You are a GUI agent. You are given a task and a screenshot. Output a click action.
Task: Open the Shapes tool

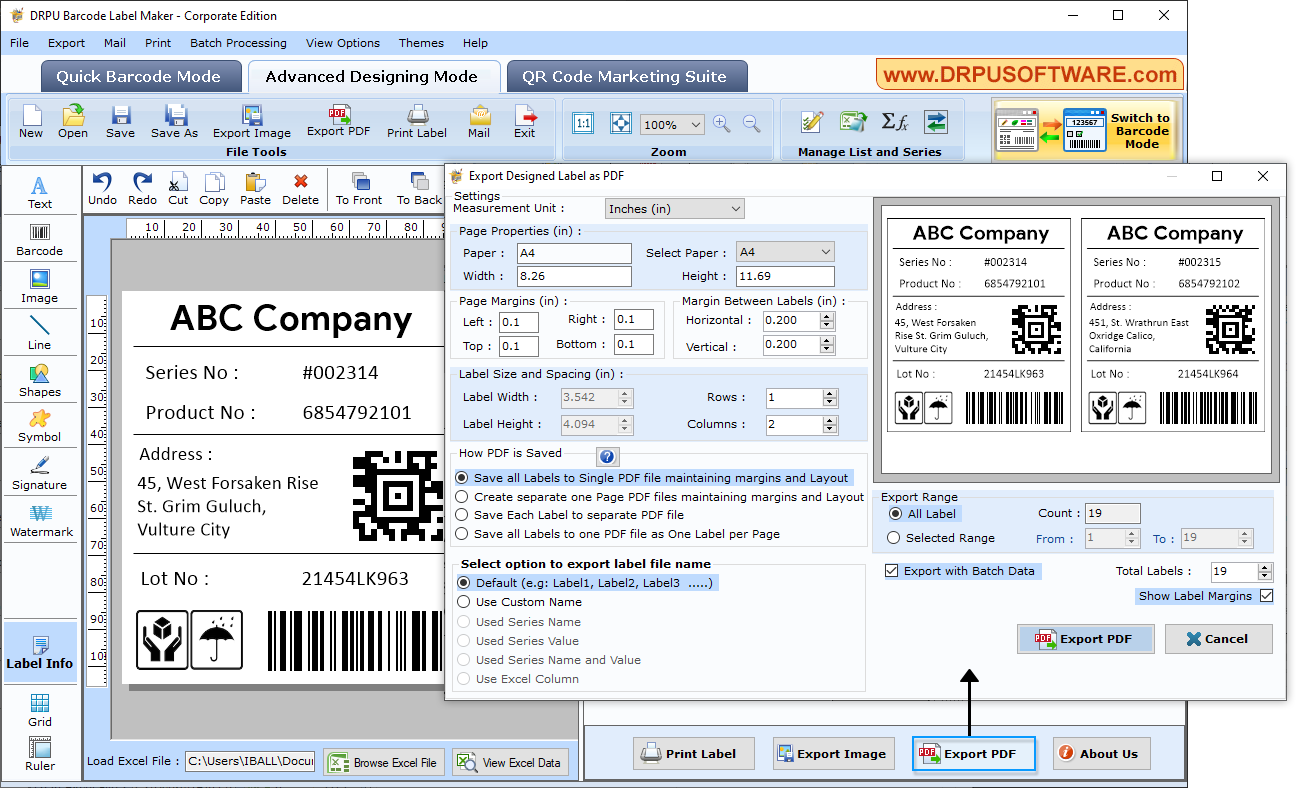point(39,380)
